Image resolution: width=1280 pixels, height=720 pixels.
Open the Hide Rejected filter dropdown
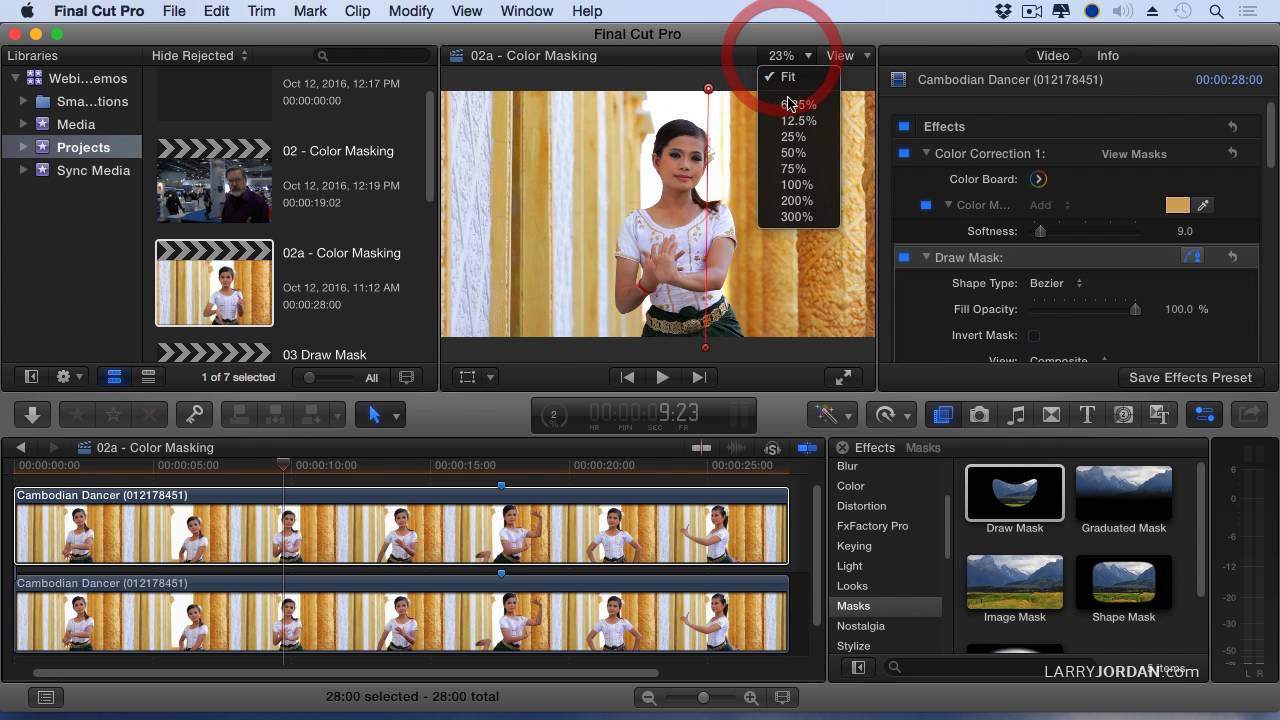199,56
